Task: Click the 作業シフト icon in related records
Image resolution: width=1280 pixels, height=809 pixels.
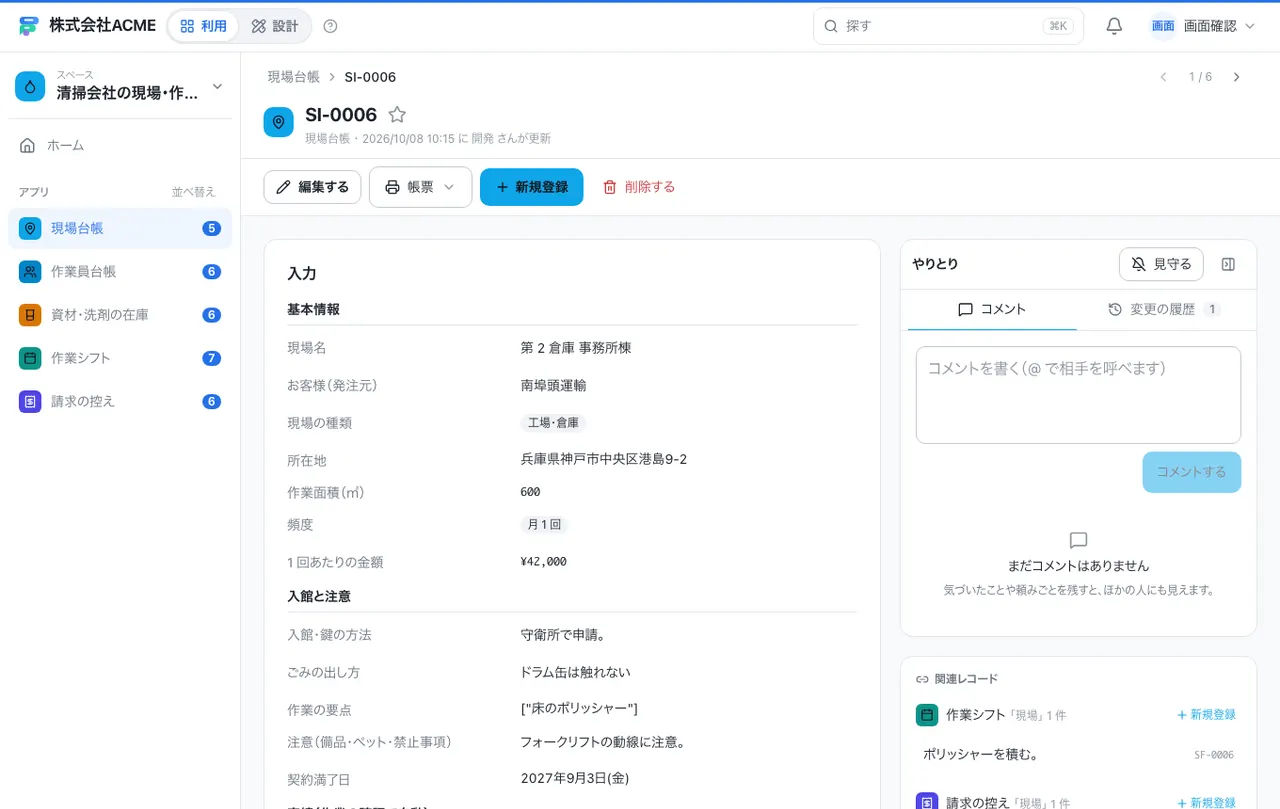Action: tap(927, 715)
